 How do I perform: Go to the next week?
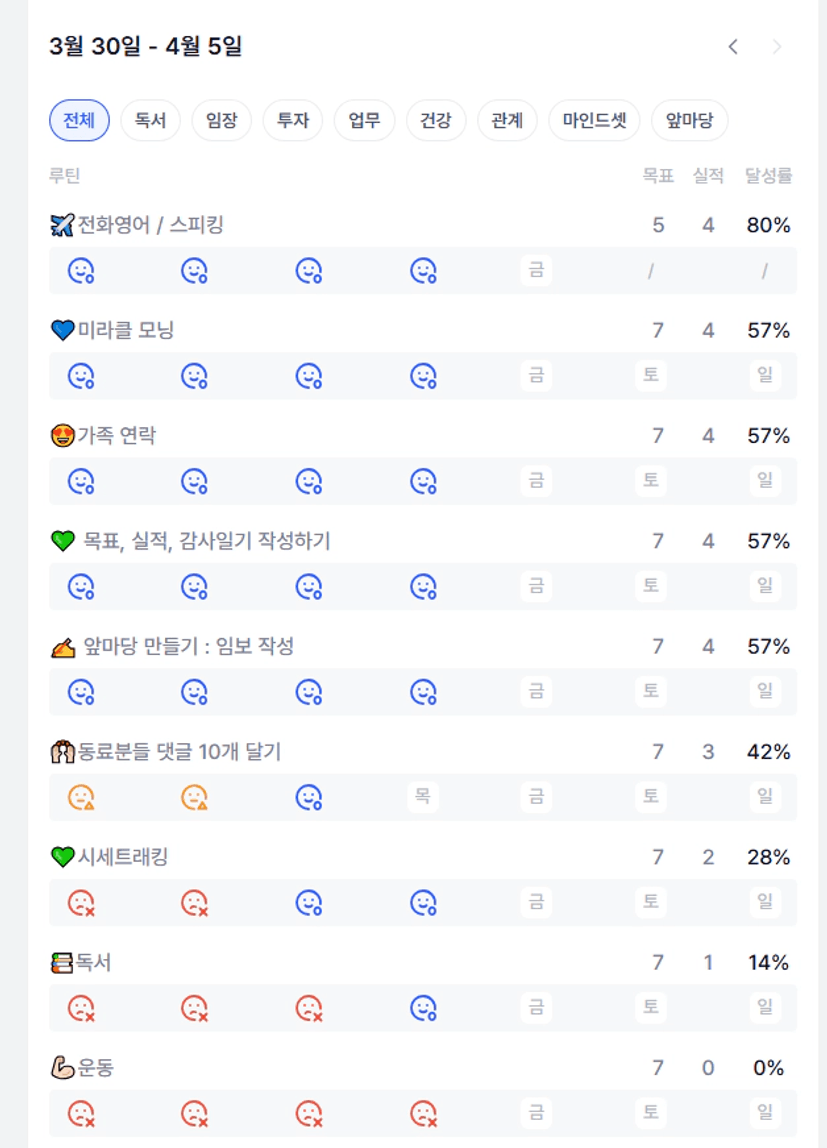776,47
